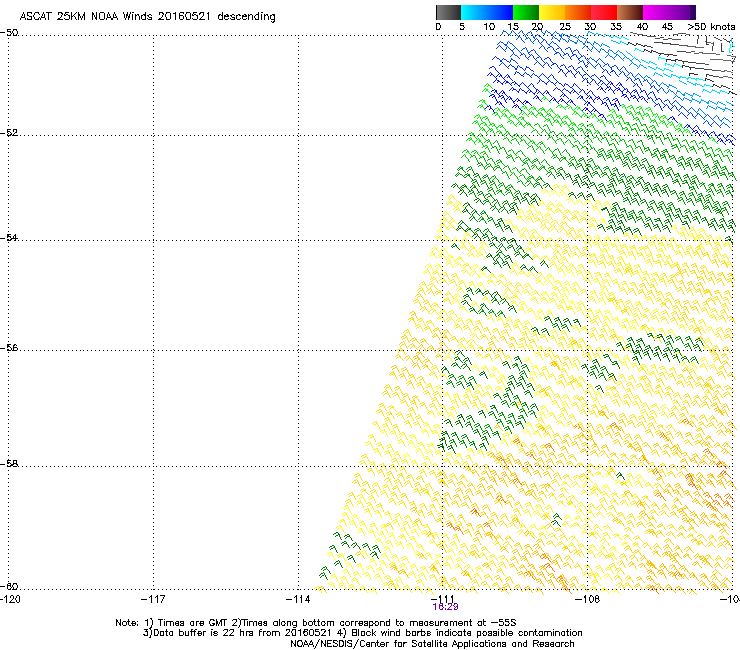The height and width of the screenshot is (650, 740).
Task: Click the legend tick label 10
Action: [489, 27]
